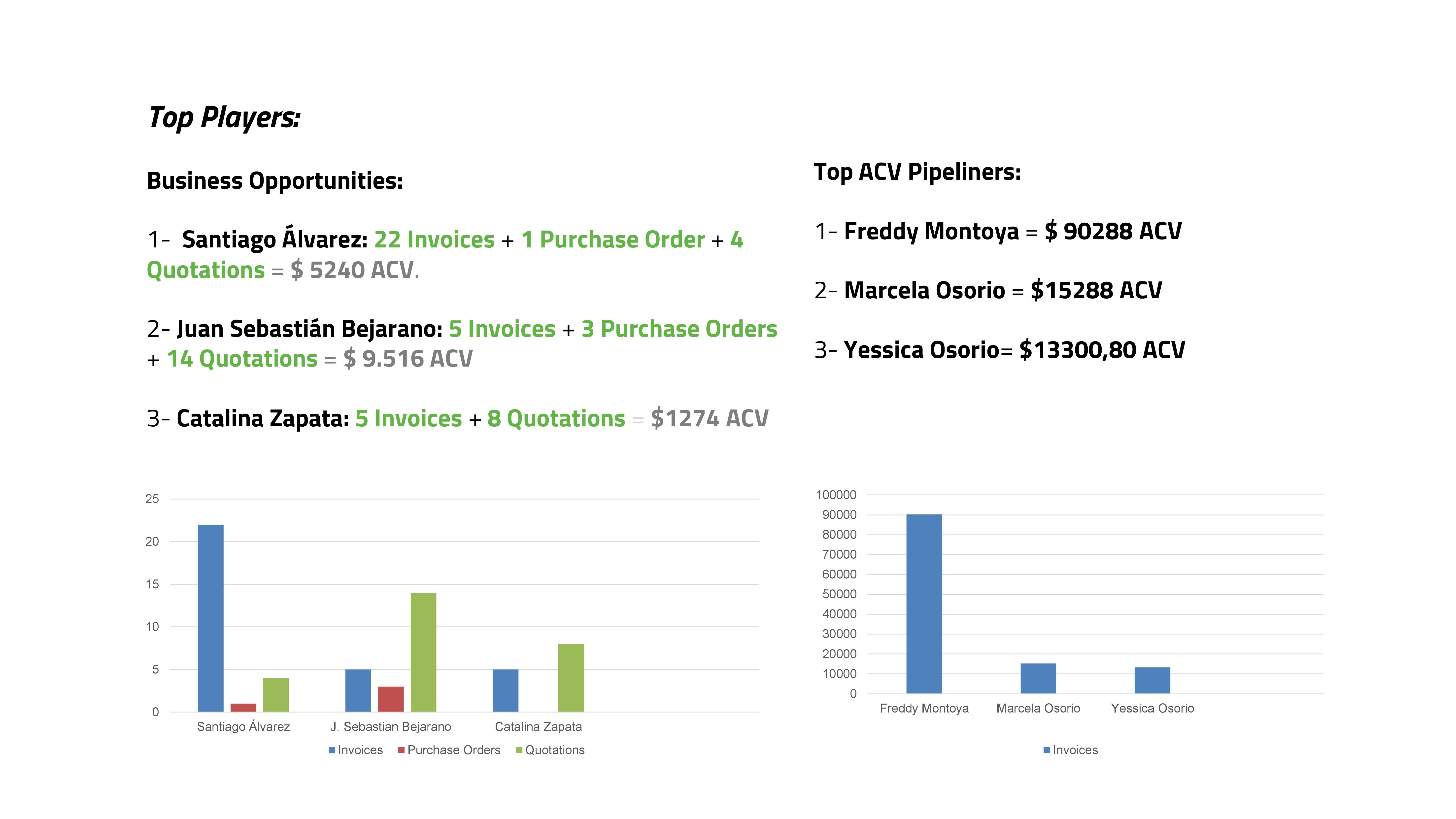Click the 'Invoices' legend entry of ACV chart
This screenshot has width=1456, height=819.
(x=1071, y=750)
